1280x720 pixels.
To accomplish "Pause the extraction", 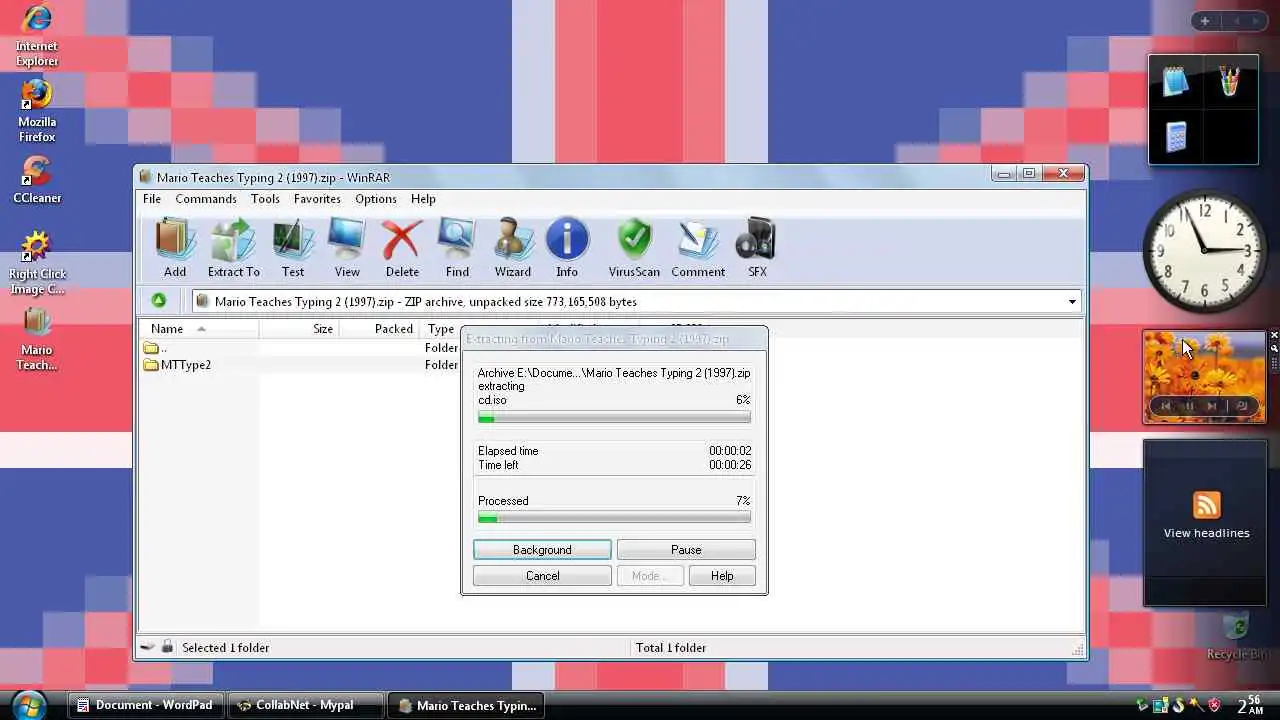I will pyautogui.click(x=686, y=550).
